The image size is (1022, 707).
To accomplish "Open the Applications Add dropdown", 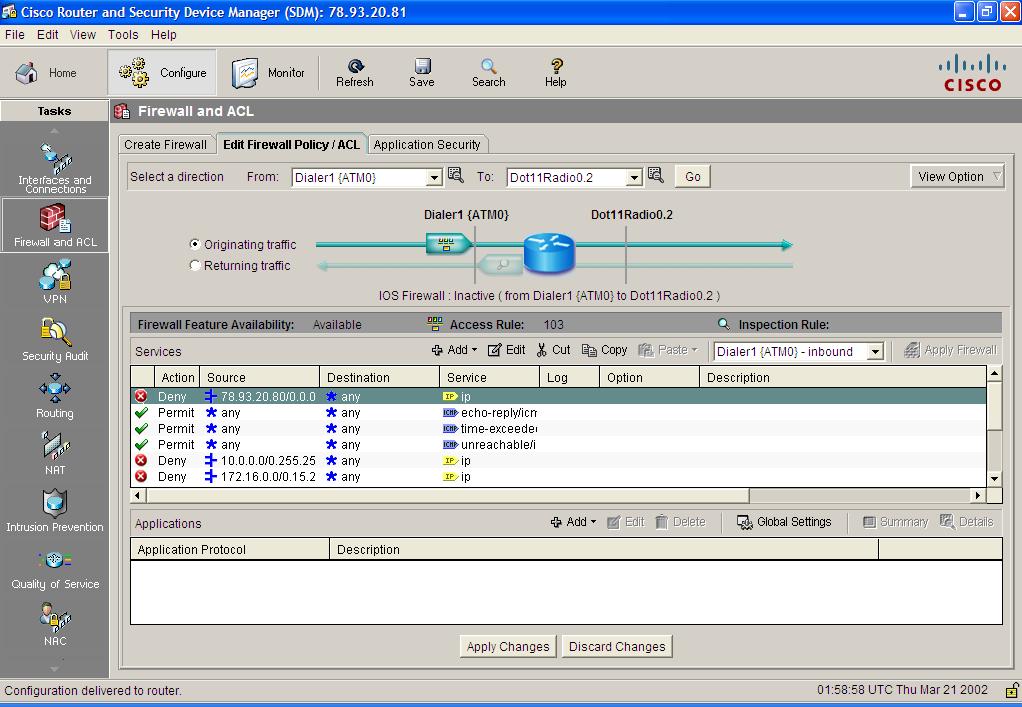I will point(574,522).
